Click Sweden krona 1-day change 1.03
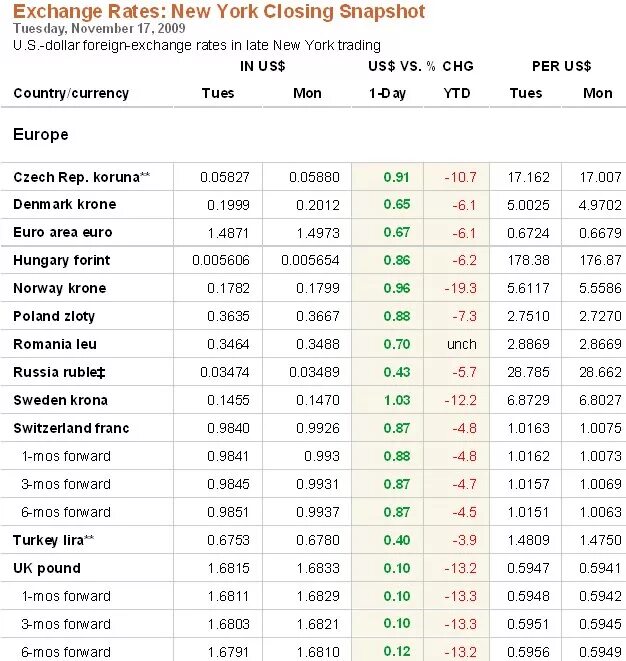 (x=397, y=400)
